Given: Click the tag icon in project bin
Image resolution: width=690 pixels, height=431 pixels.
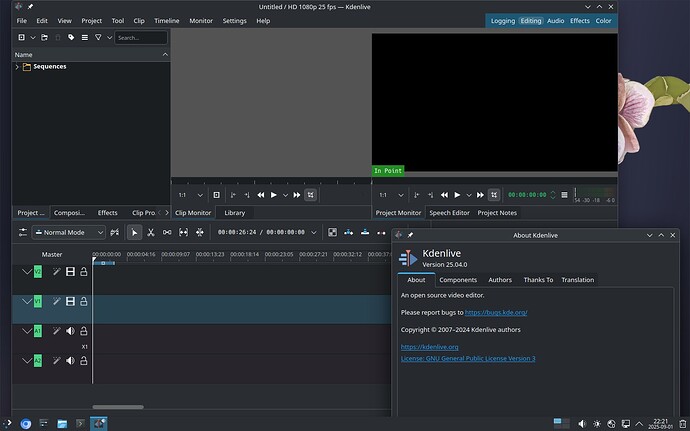Looking at the screenshot, I should (x=71, y=37).
